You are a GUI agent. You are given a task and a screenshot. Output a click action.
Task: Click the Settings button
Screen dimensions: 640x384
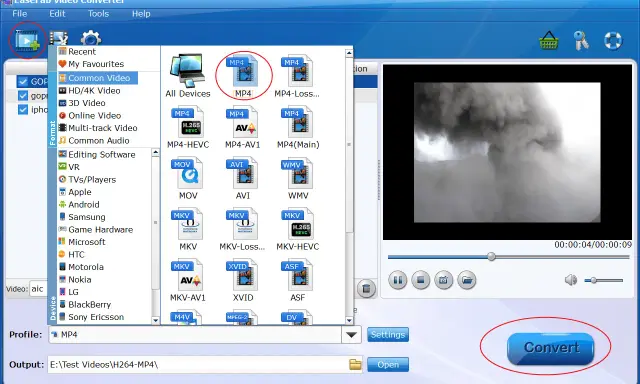pos(388,335)
